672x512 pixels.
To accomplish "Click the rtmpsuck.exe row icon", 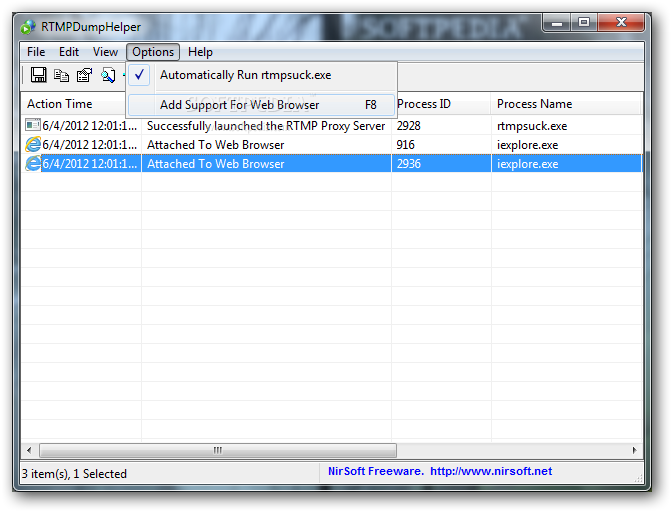I will 33,125.
